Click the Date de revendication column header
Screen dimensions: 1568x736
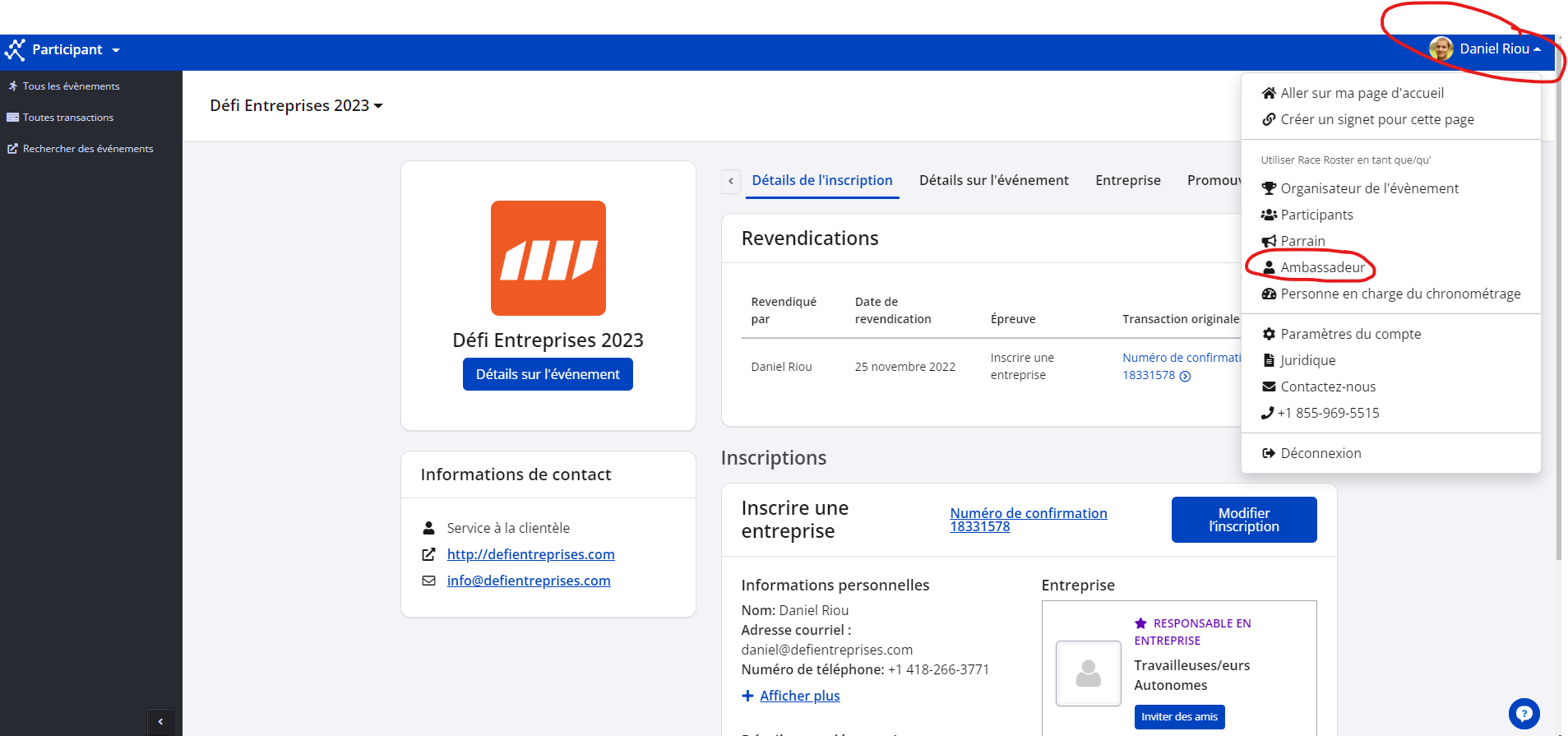[x=893, y=310]
